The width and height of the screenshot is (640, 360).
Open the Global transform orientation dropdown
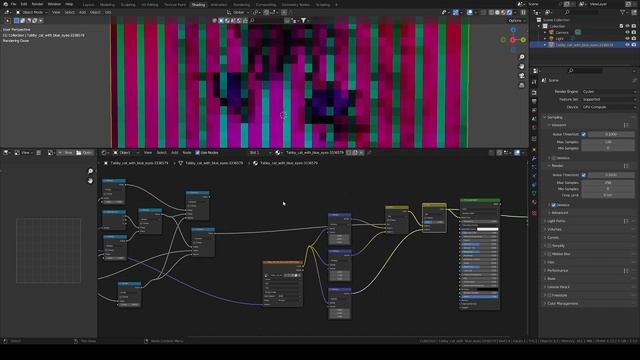pos(239,12)
